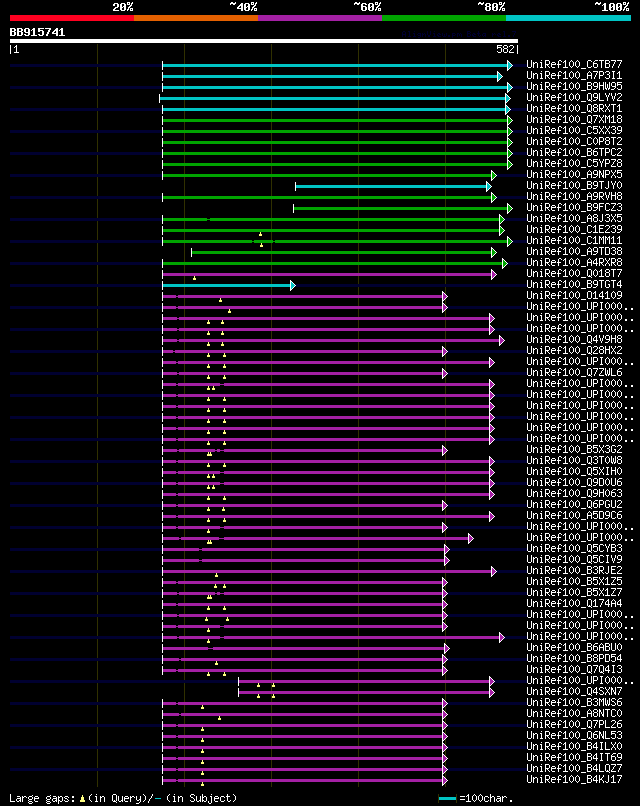Click the UniRef100_Q3T0W8 label
The width and height of the screenshot is (640, 806).
(574, 461)
